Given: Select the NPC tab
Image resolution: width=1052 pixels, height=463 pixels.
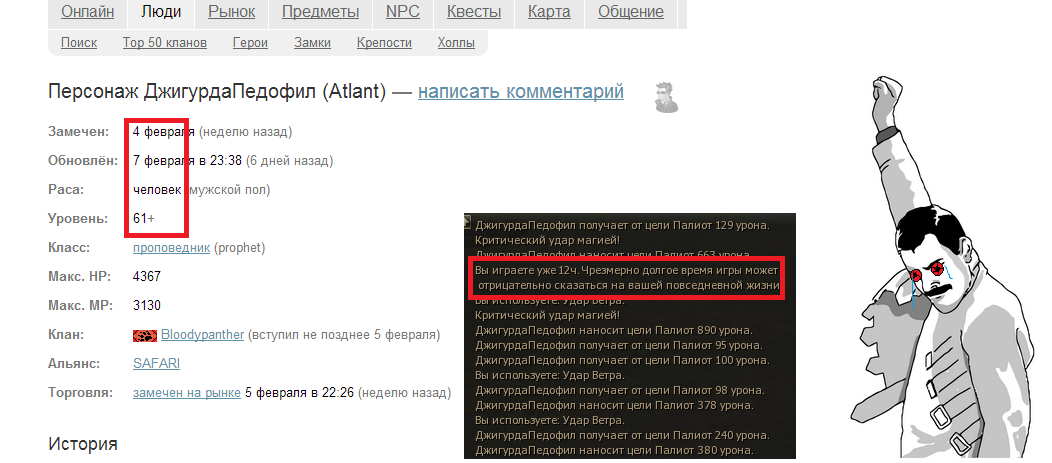Looking at the screenshot, I should point(403,11).
